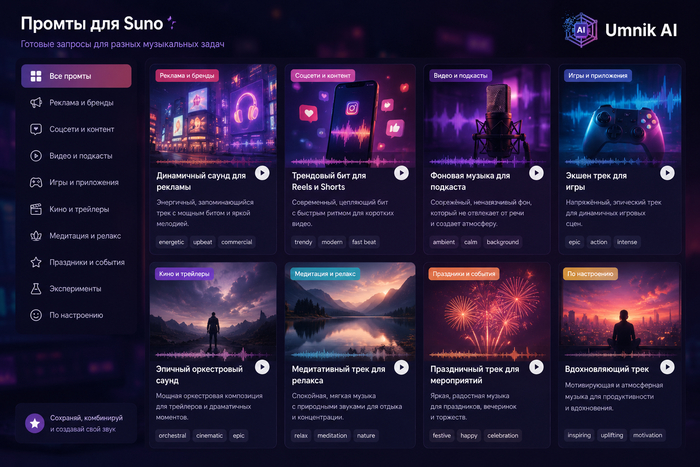Select the energetic tag
The height and width of the screenshot is (467, 700).
pos(171,242)
